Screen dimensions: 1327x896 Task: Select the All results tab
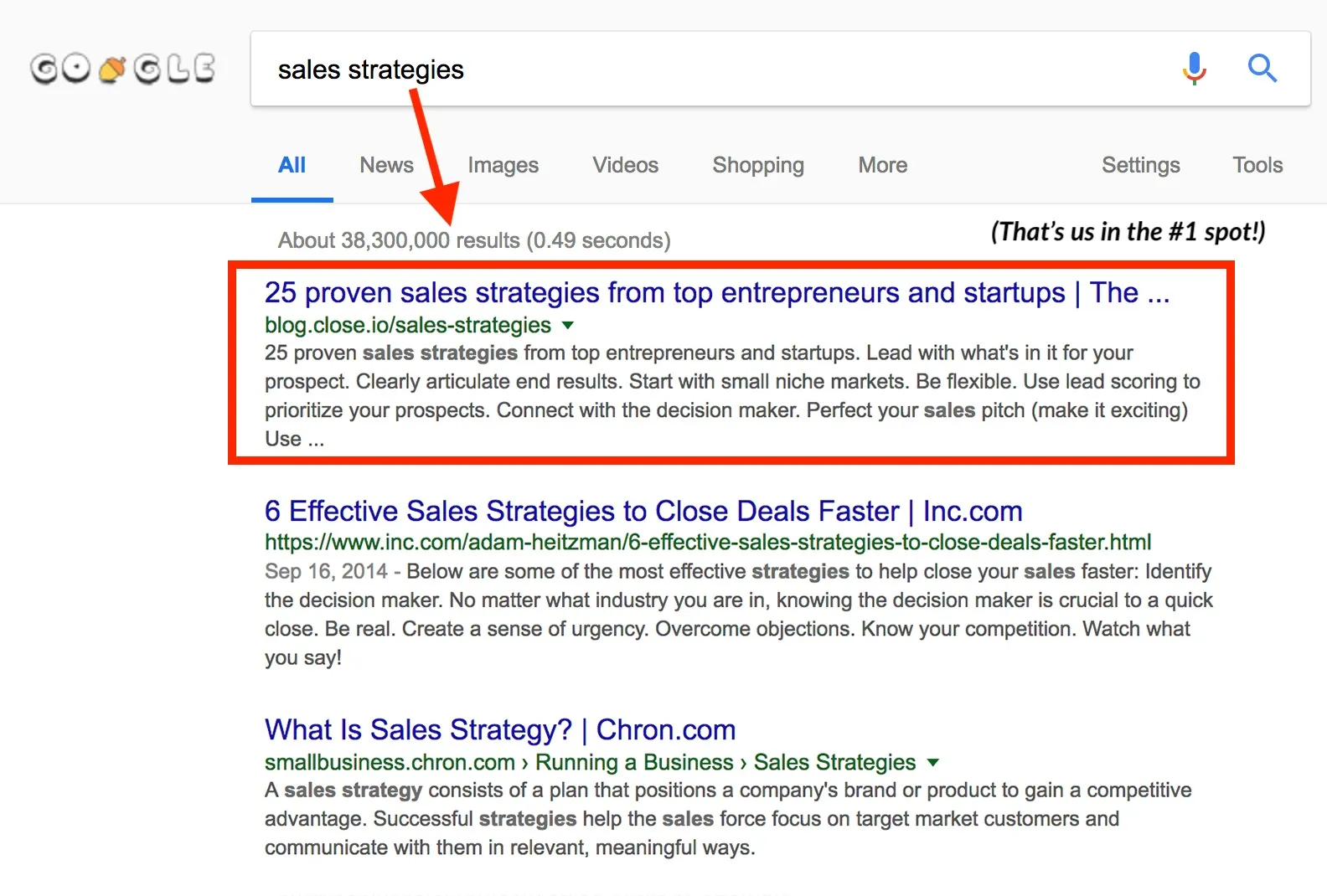click(x=292, y=165)
